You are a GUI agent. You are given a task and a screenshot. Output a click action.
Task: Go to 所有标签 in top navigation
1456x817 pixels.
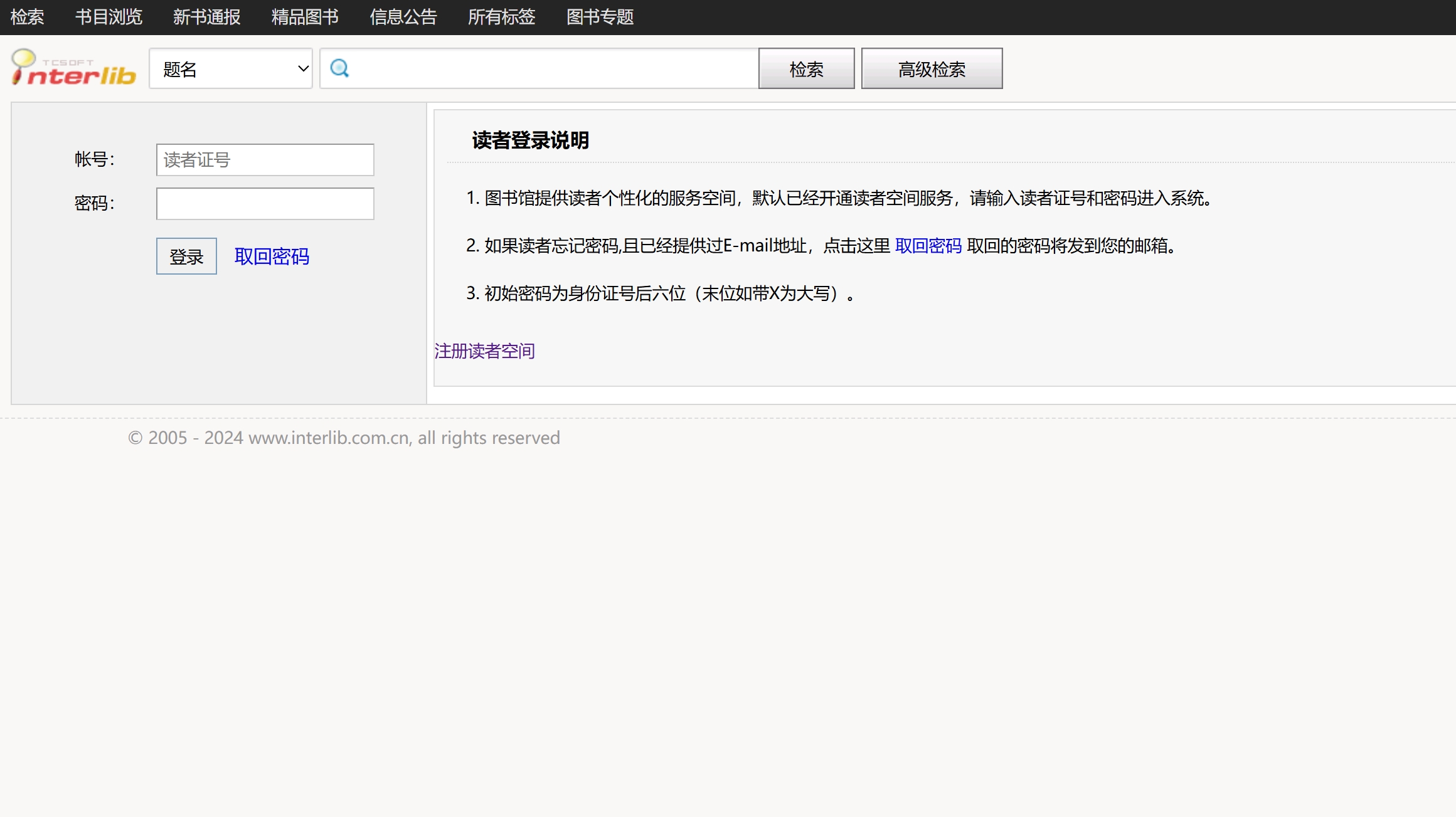click(x=502, y=17)
